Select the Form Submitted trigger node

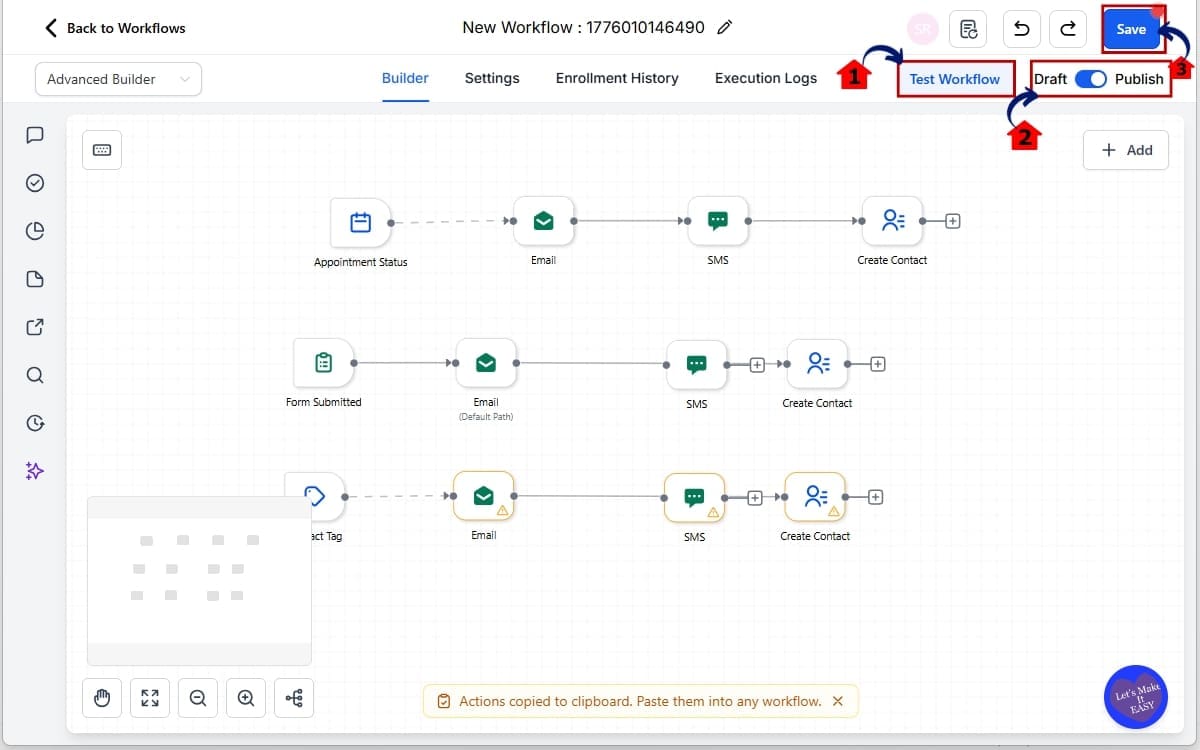pyautogui.click(x=324, y=362)
